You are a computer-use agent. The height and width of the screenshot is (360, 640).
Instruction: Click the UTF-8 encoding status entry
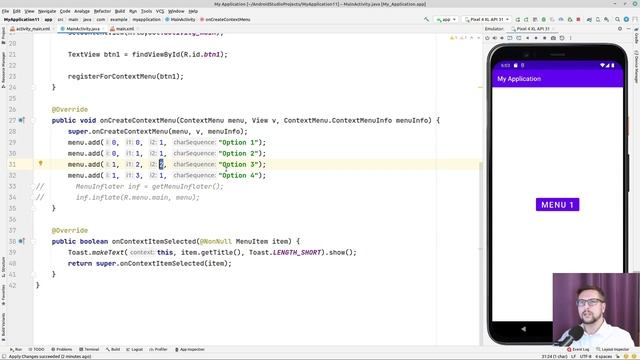point(586,356)
